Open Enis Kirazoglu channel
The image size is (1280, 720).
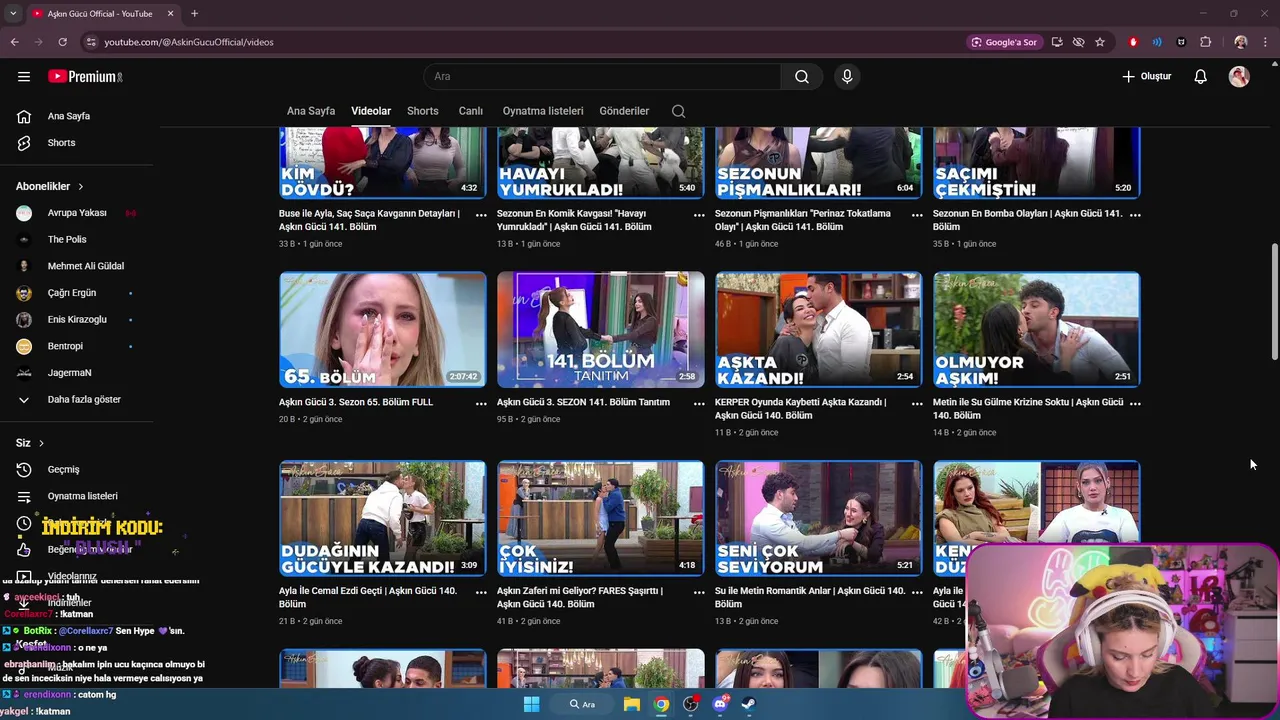(77, 320)
